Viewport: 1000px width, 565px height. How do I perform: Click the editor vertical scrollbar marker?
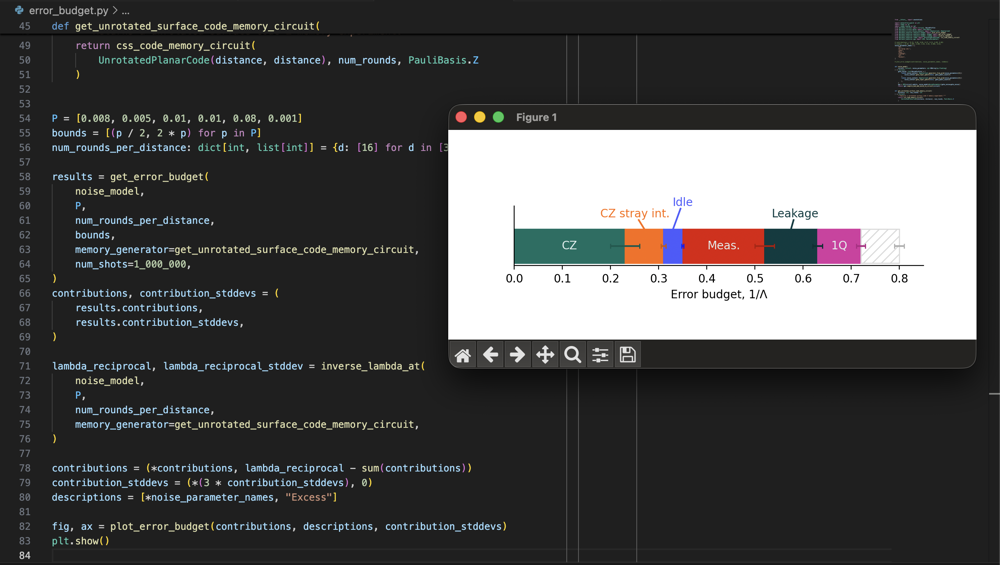994,394
